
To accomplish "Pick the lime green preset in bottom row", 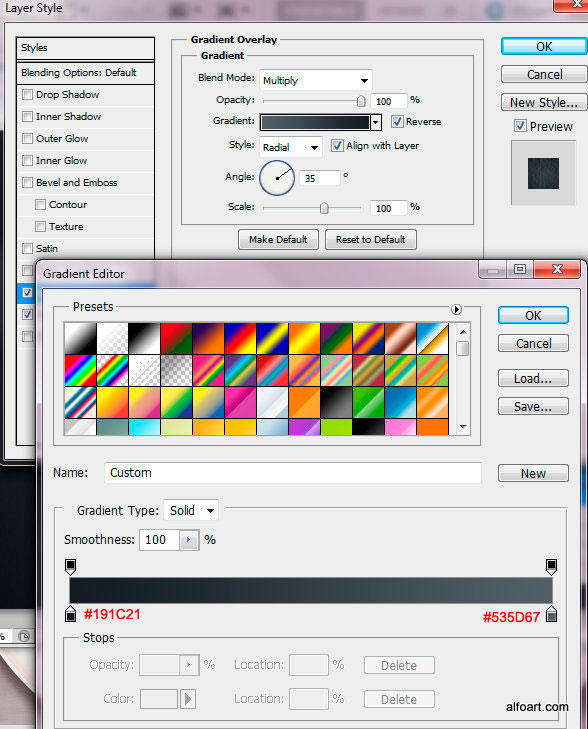I will pyautogui.click(x=337, y=427).
